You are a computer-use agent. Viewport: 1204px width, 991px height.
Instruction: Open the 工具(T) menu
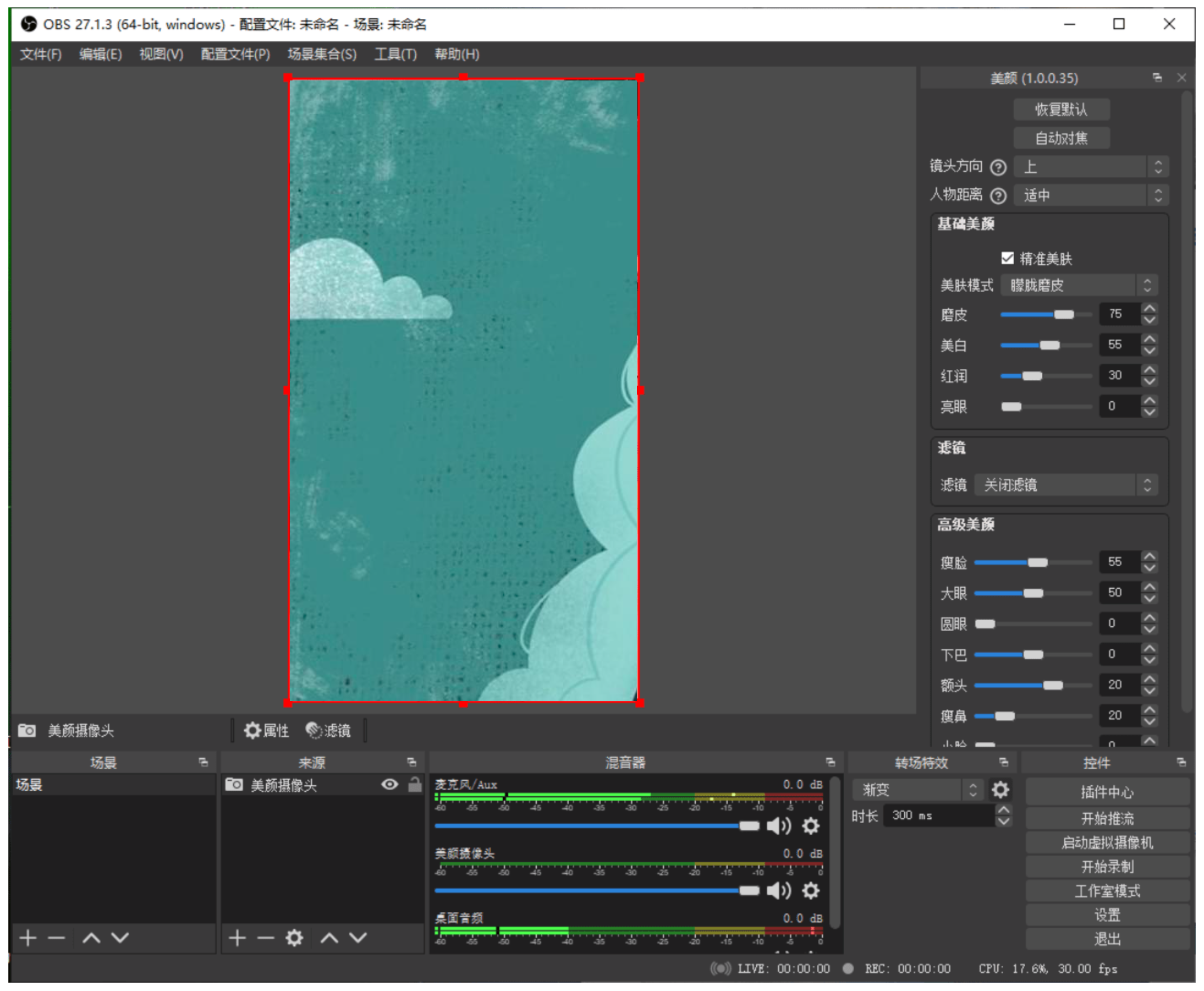point(396,54)
